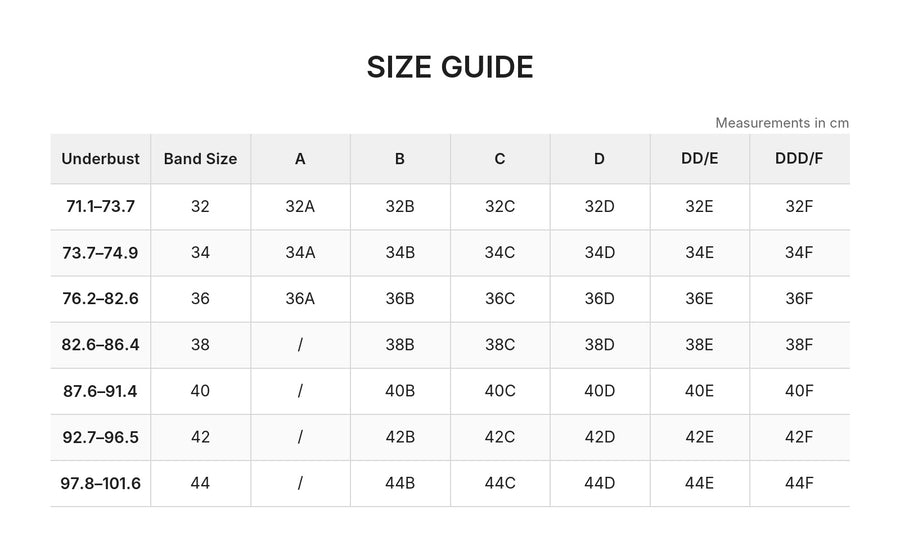Select size 40E cell
This screenshot has width=900, height=560.
pyautogui.click(x=699, y=391)
